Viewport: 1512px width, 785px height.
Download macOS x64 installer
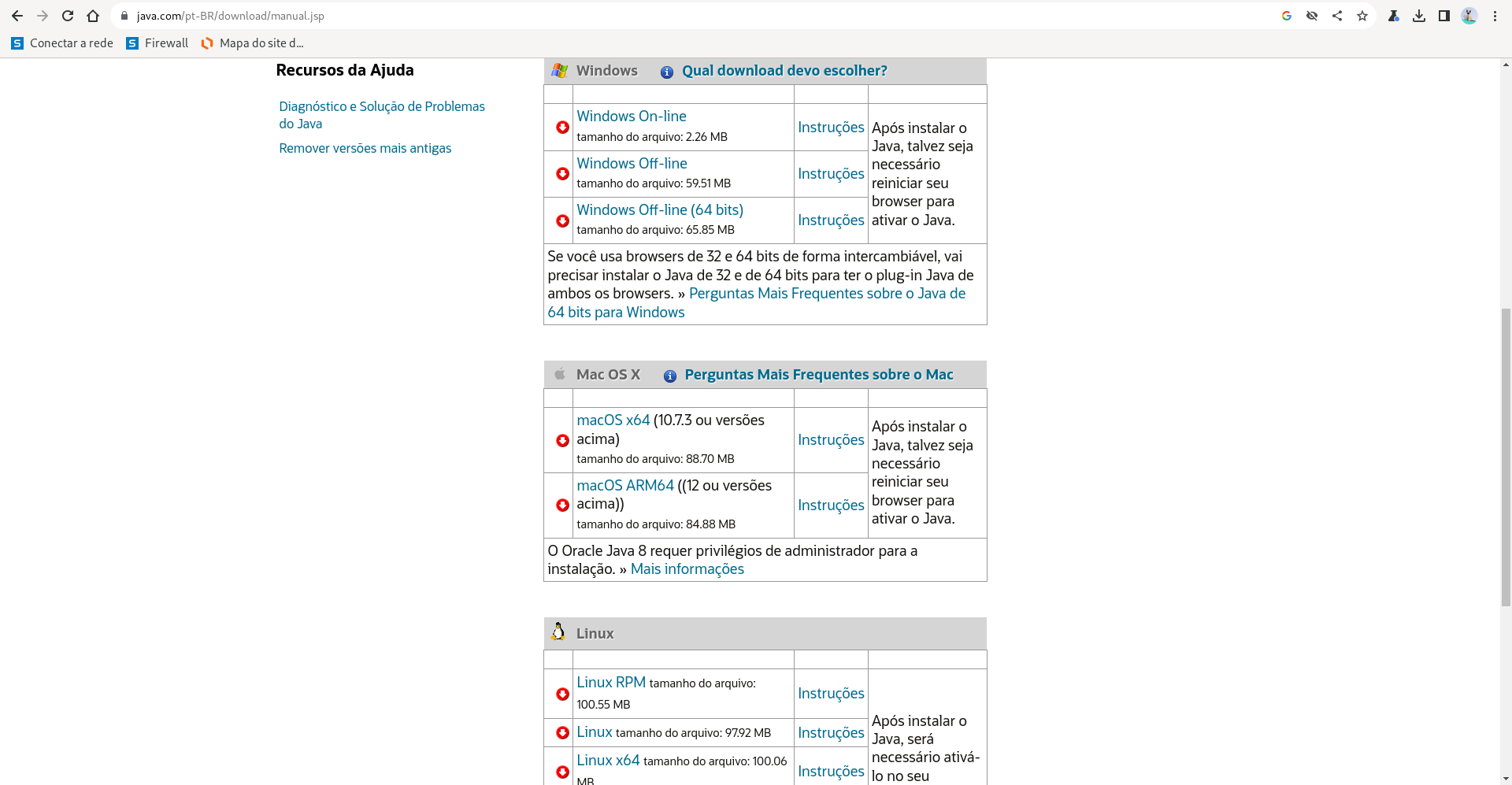[613, 420]
